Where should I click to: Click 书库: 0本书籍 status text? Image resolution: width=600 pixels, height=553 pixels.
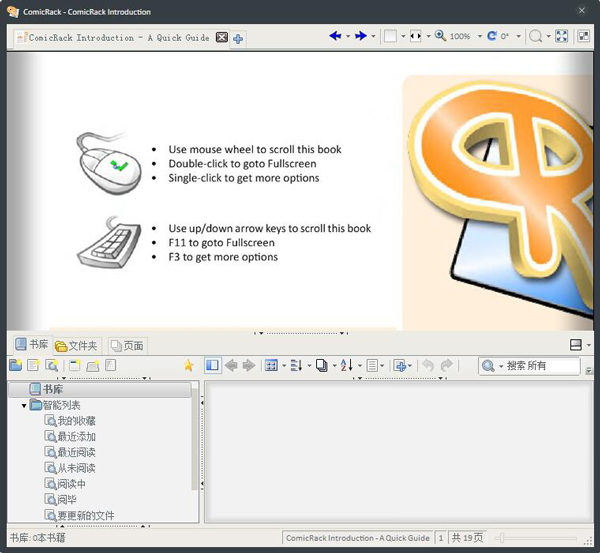click(x=37, y=538)
